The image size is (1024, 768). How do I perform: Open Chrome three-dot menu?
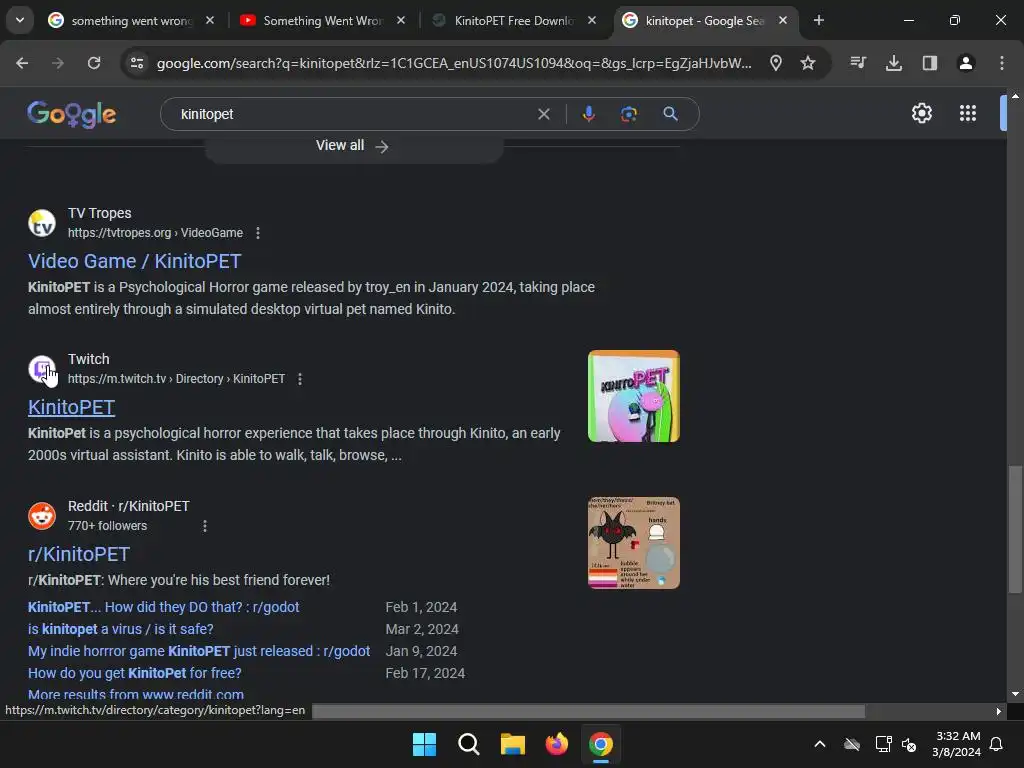[x=1002, y=63]
